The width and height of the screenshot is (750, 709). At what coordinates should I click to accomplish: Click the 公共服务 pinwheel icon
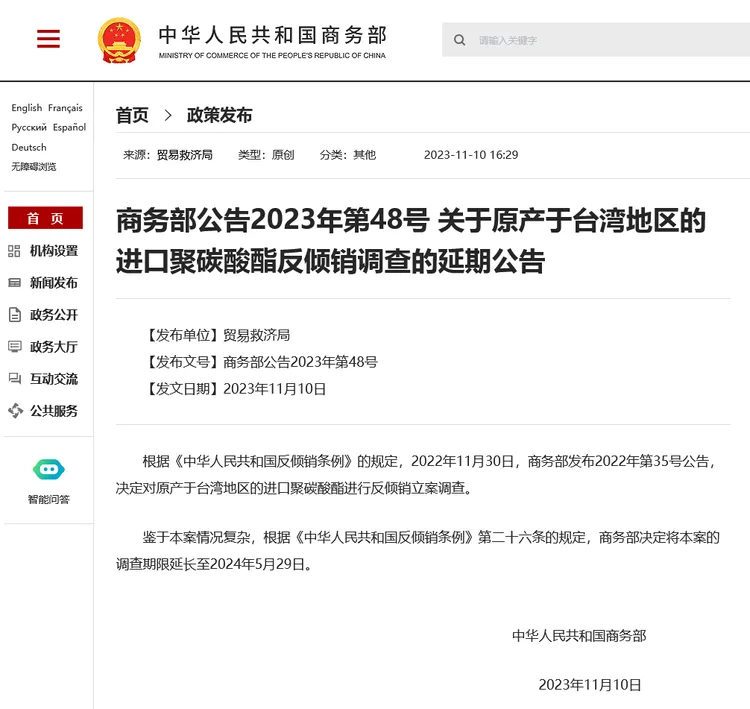(15, 410)
